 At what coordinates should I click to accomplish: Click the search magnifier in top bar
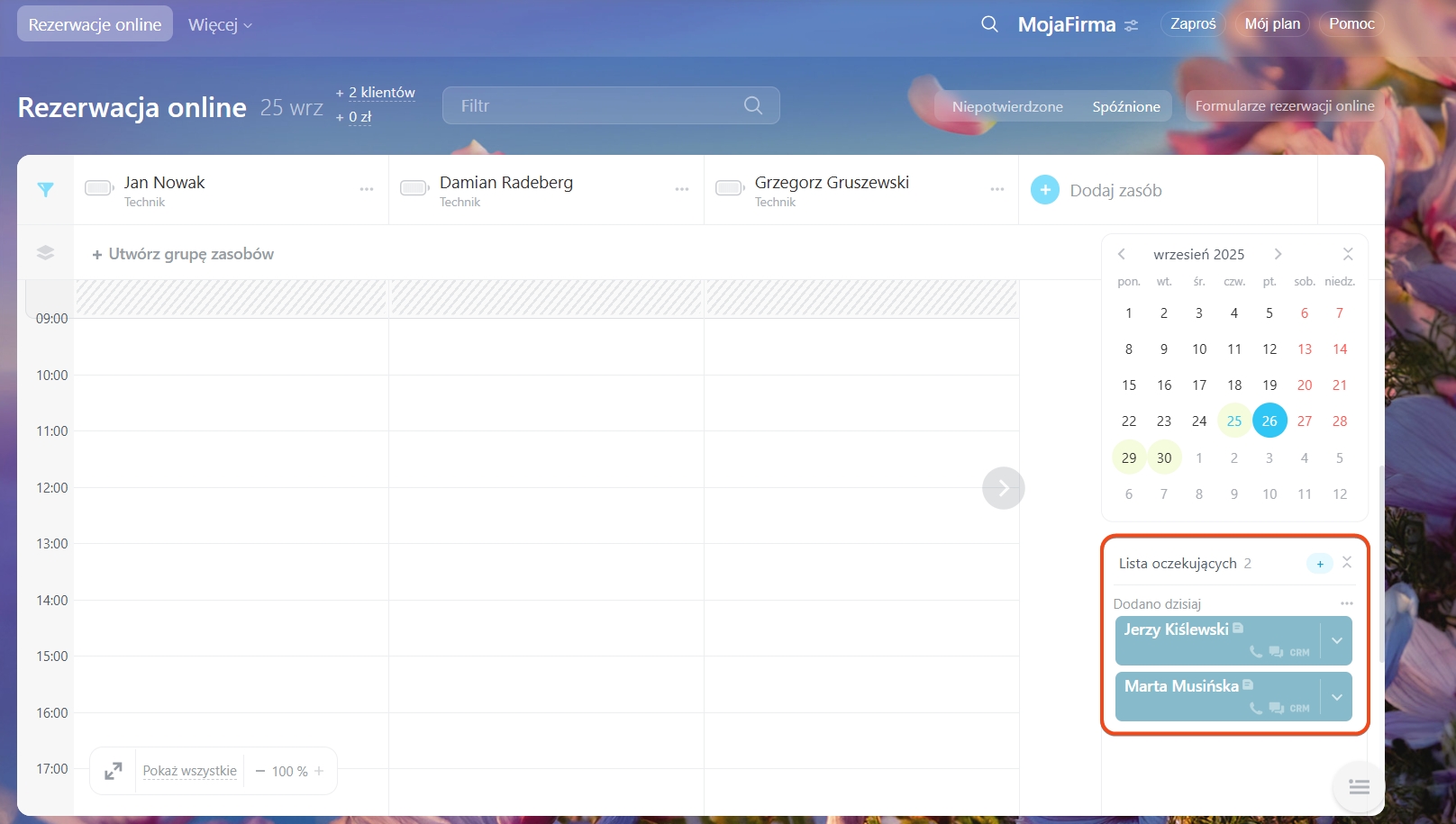[x=989, y=24]
